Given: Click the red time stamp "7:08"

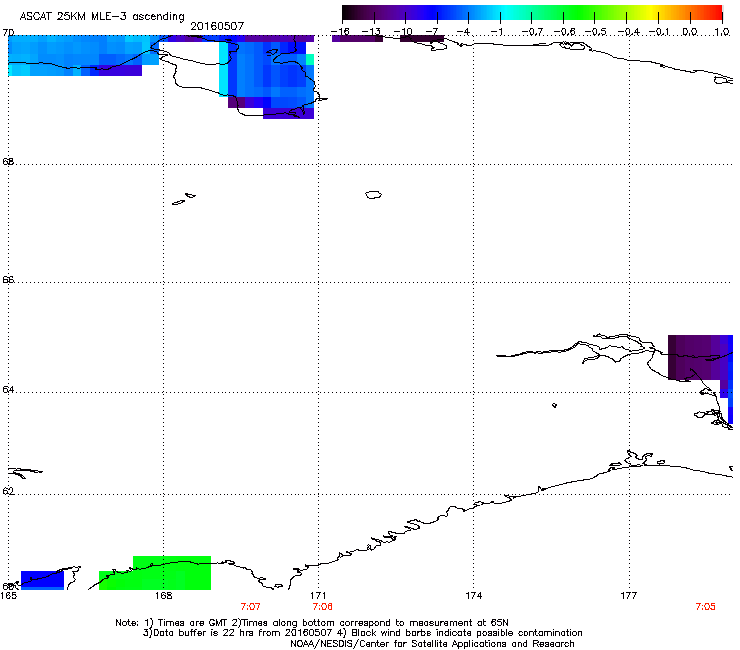Looking at the screenshot, I should [322, 607].
